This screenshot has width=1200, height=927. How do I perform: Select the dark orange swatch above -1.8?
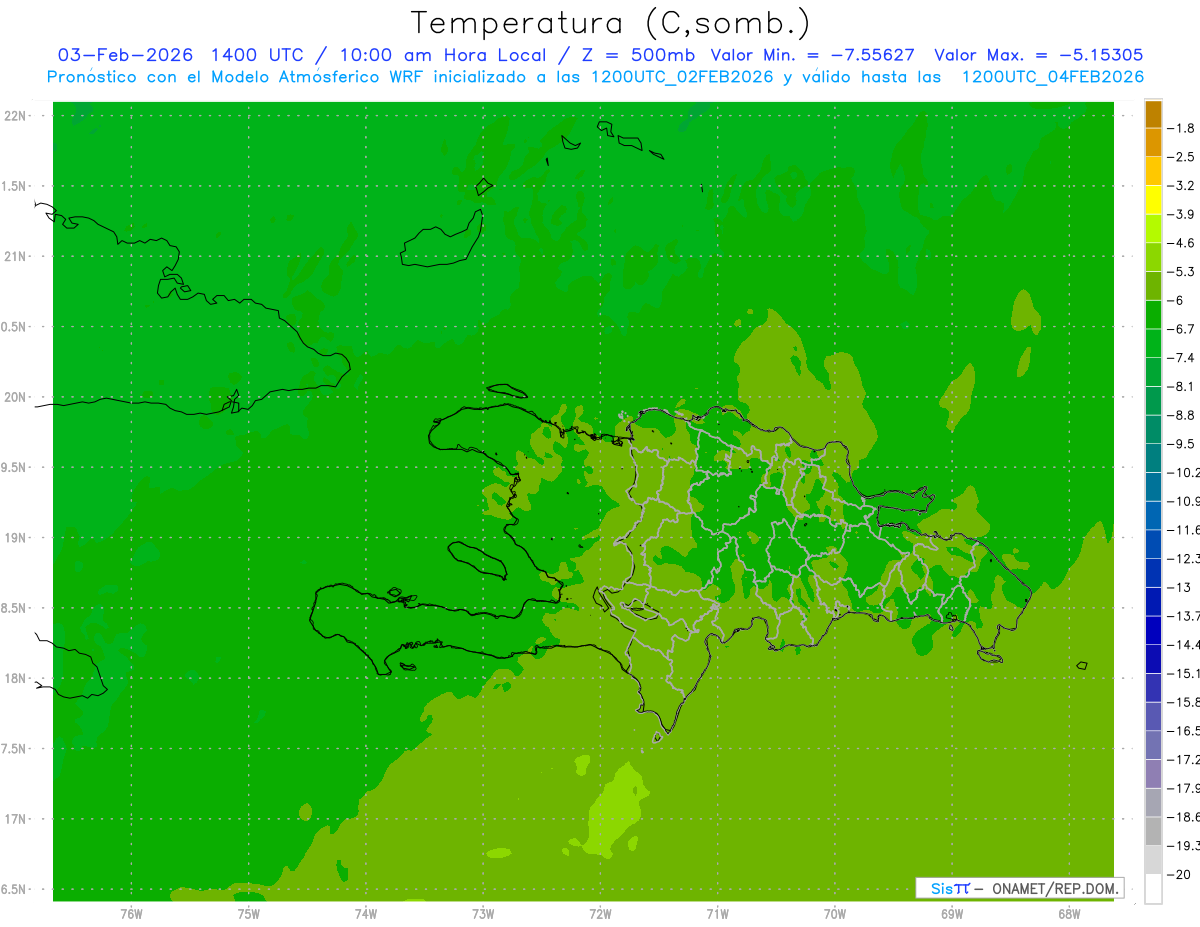1153,114
